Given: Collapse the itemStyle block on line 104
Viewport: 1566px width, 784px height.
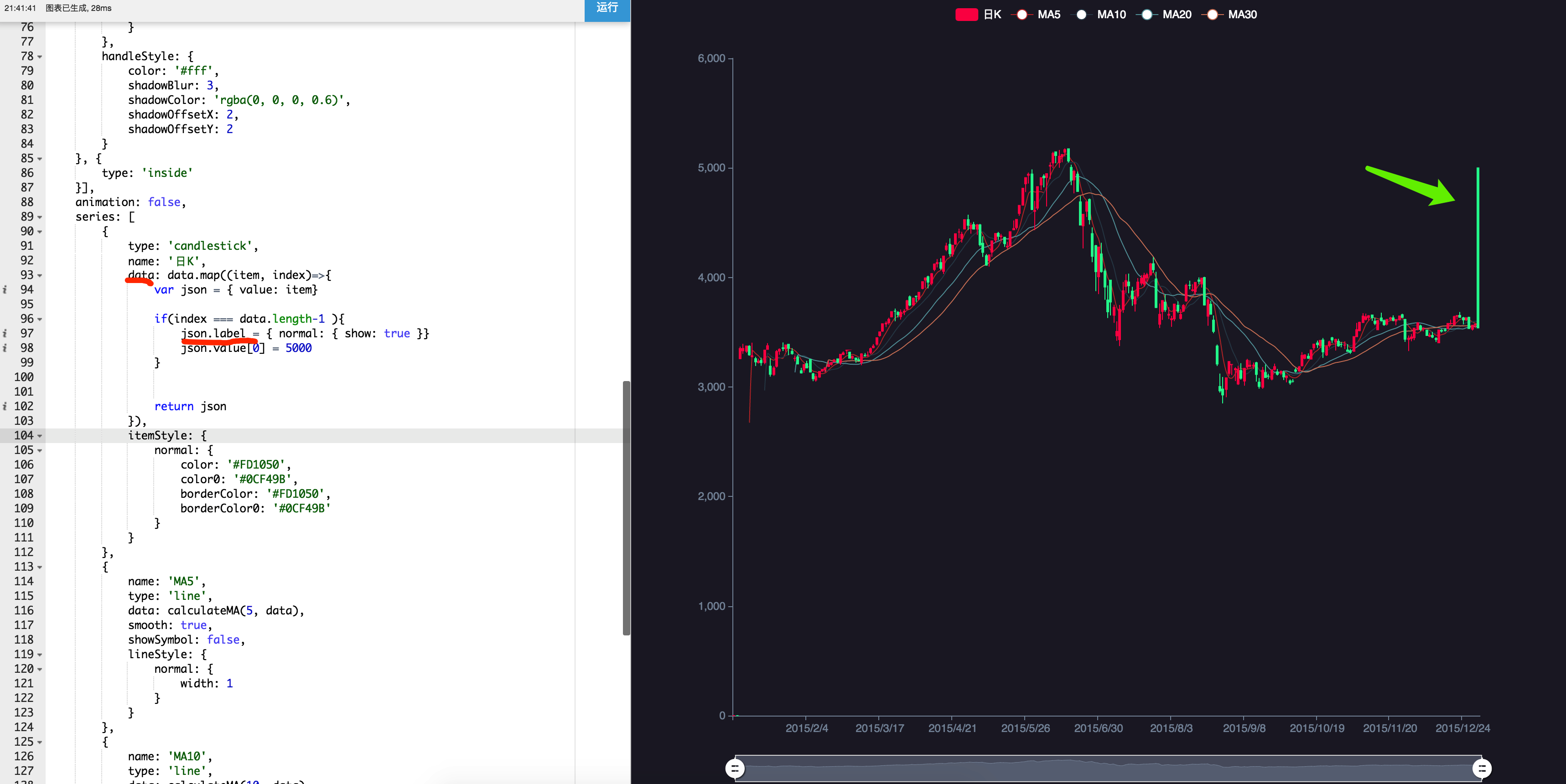Looking at the screenshot, I should pos(40,436).
